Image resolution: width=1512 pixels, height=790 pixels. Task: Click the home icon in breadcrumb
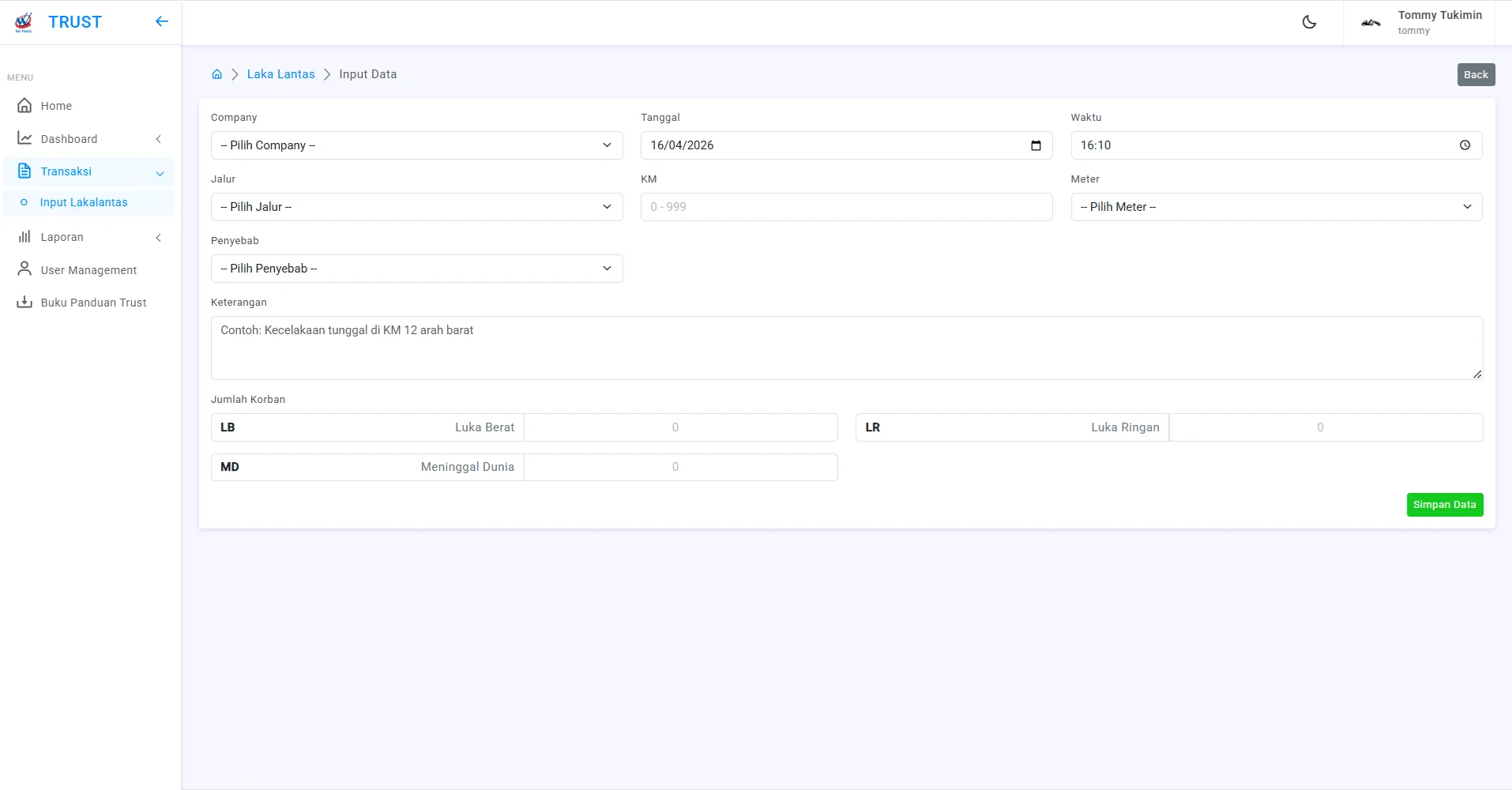point(217,74)
